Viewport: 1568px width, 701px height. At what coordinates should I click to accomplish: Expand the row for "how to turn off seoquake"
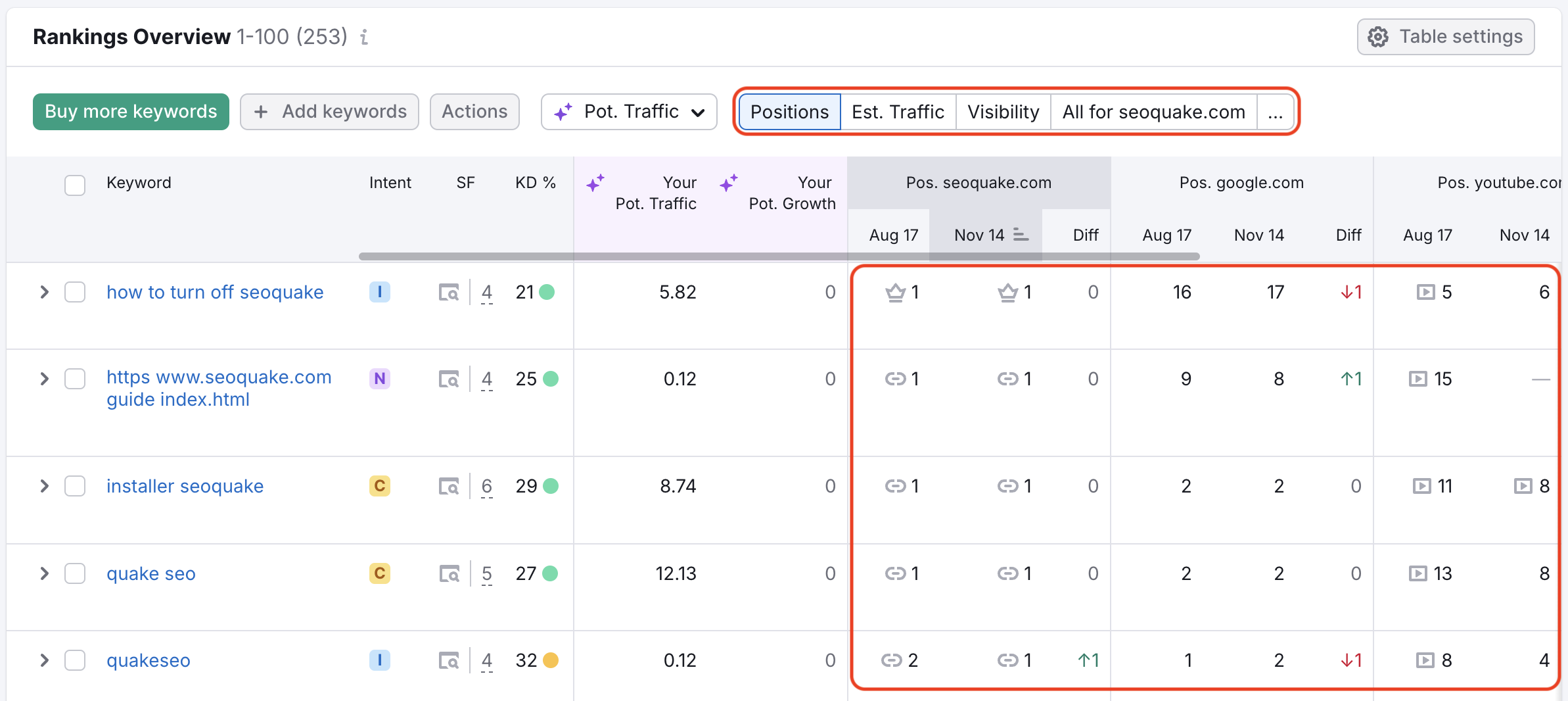pyautogui.click(x=43, y=293)
